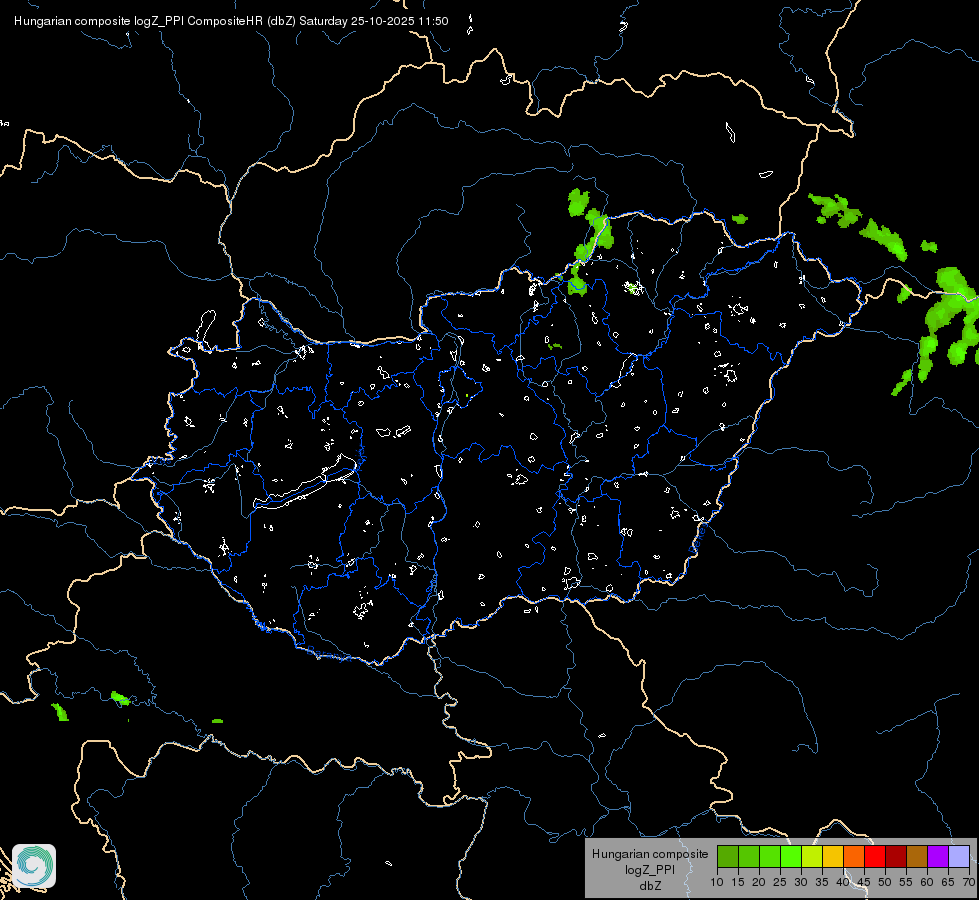The height and width of the screenshot is (900, 979).
Task: Click the 55–60 dBZ brown legend swatch
Action: 917,856
